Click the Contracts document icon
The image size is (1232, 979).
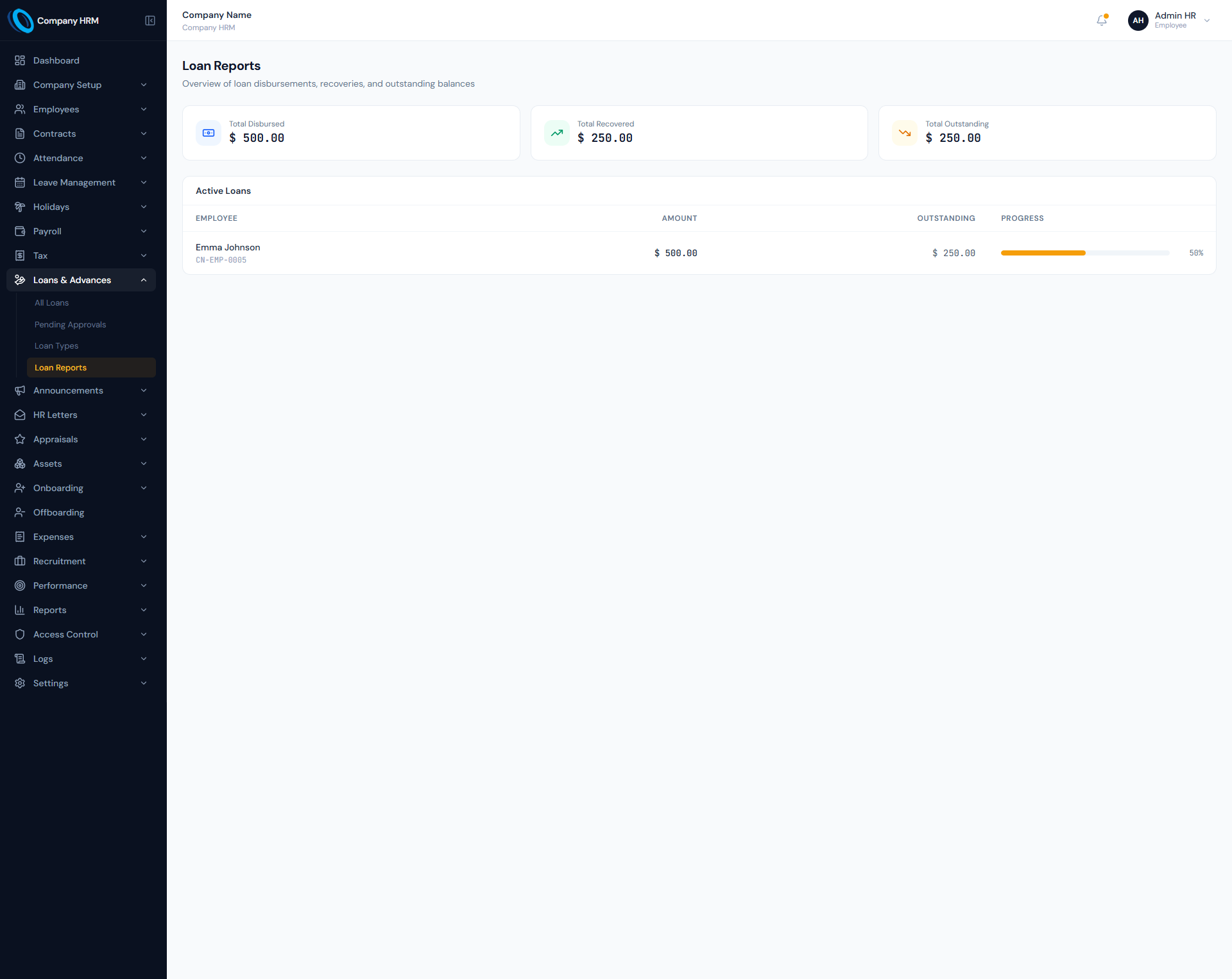(x=20, y=134)
